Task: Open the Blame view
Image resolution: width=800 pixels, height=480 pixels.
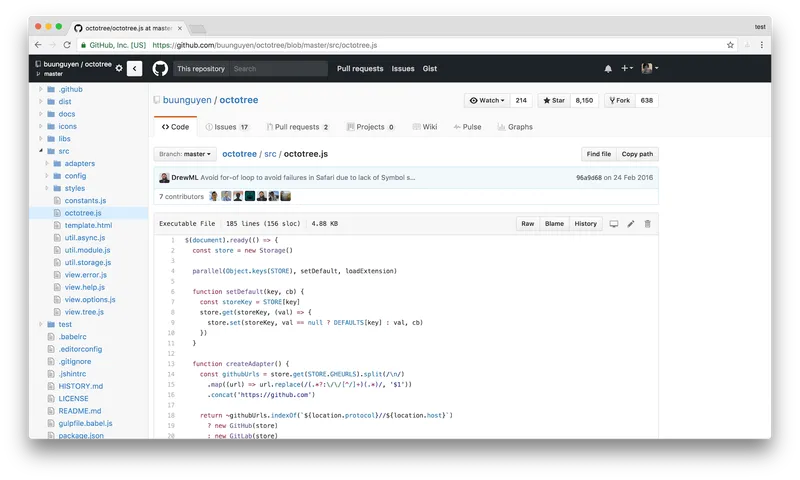Action: [x=554, y=223]
